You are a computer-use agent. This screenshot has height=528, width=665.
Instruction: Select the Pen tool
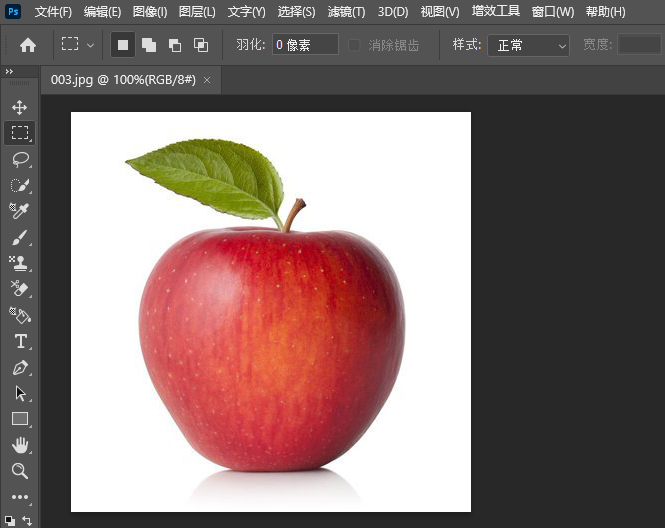(x=20, y=368)
